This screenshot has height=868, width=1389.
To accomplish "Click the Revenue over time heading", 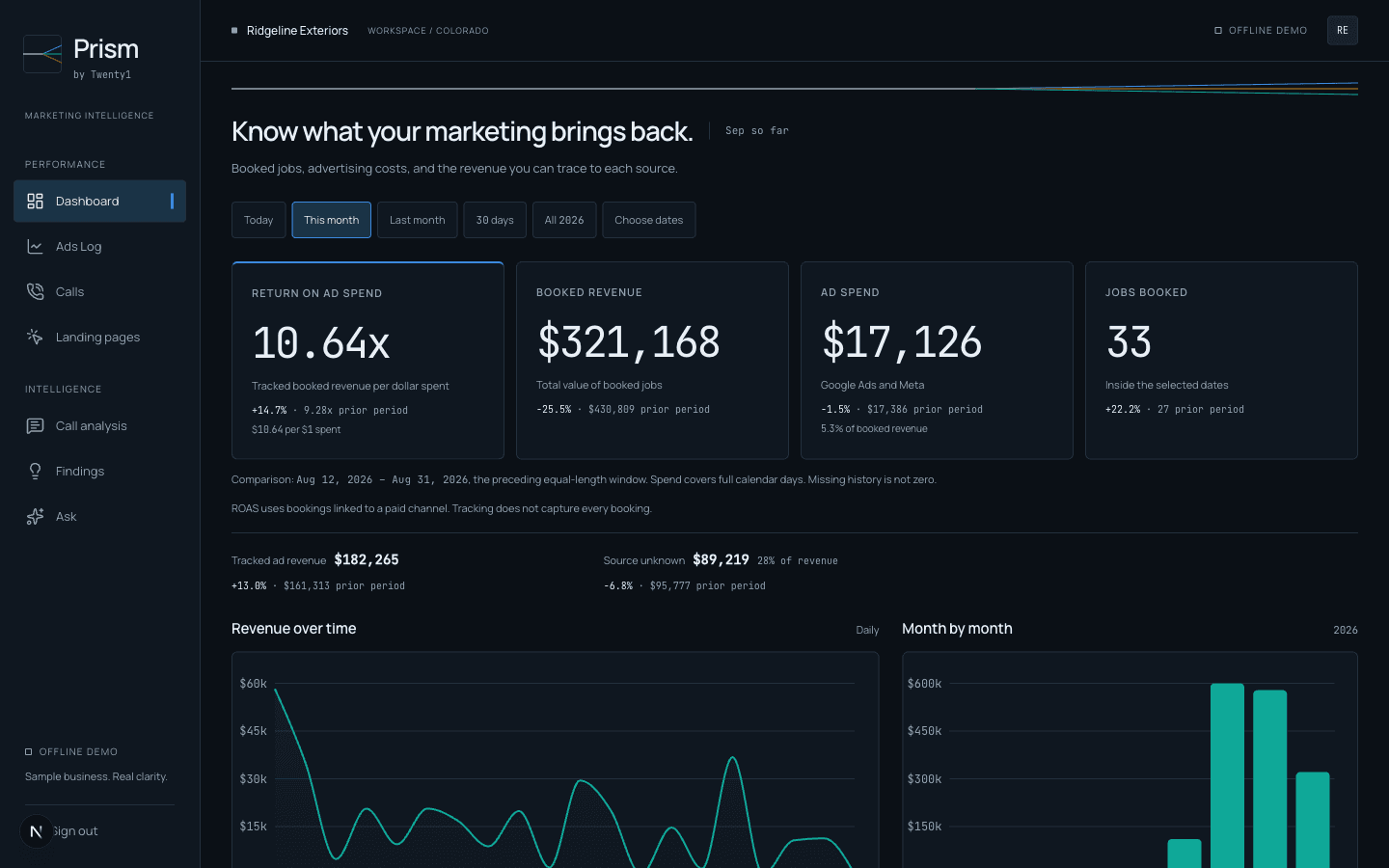I will tap(293, 629).
